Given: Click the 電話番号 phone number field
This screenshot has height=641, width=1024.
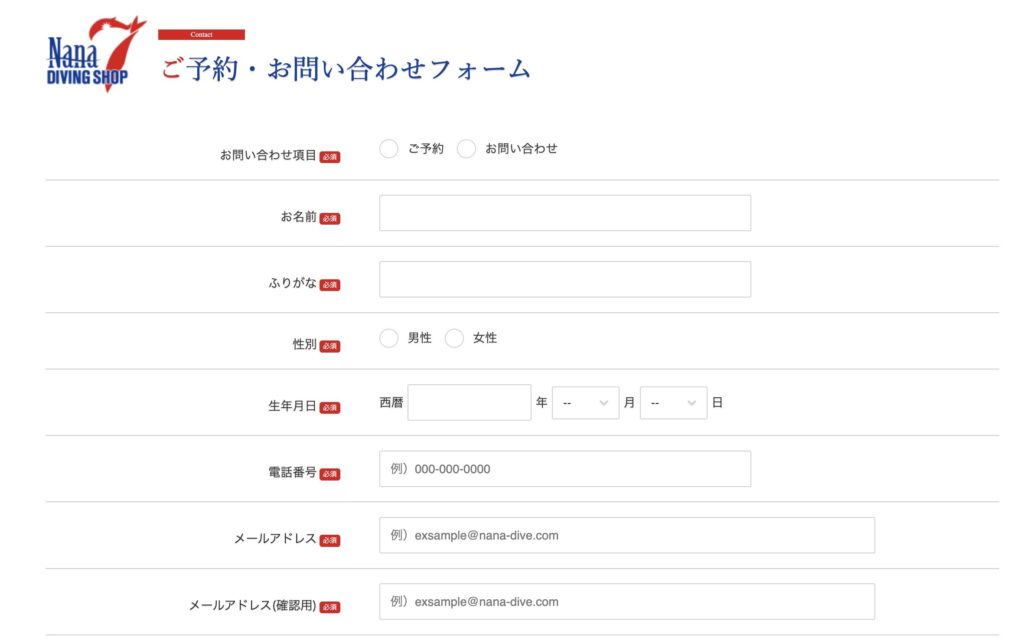Looking at the screenshot, I should coord(564,469).
